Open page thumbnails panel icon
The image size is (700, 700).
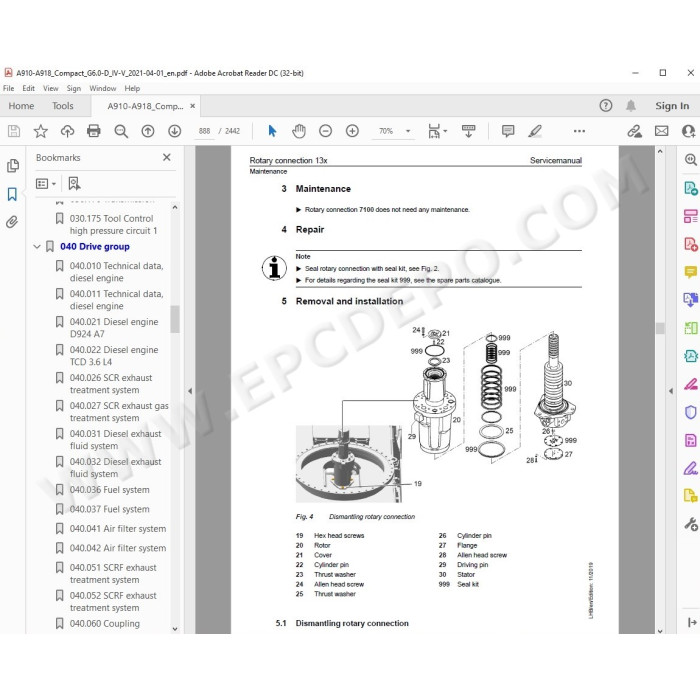click(13, 166)
